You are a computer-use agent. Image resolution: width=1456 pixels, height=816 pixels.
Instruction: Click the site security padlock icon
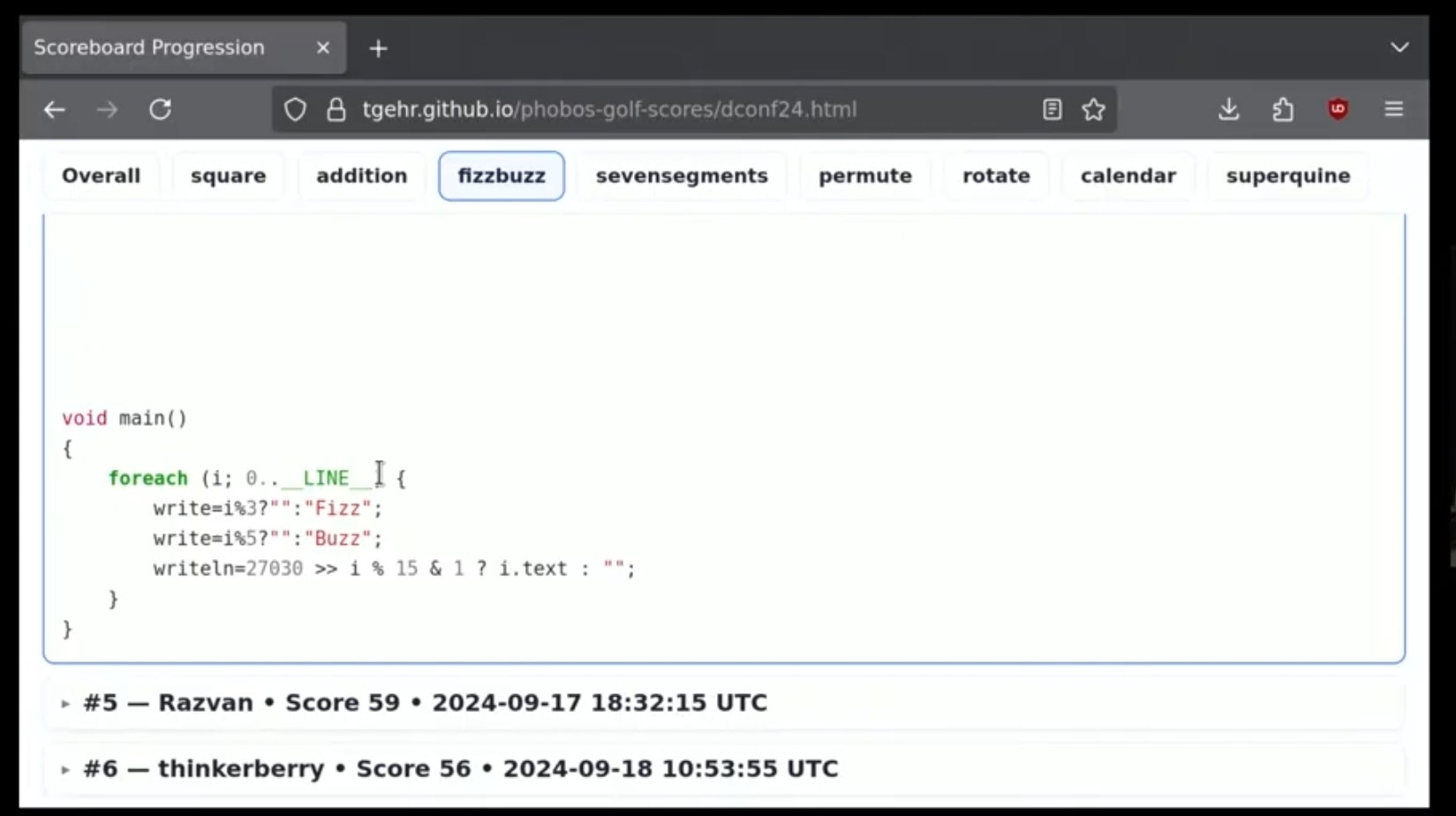click(336, 110)
